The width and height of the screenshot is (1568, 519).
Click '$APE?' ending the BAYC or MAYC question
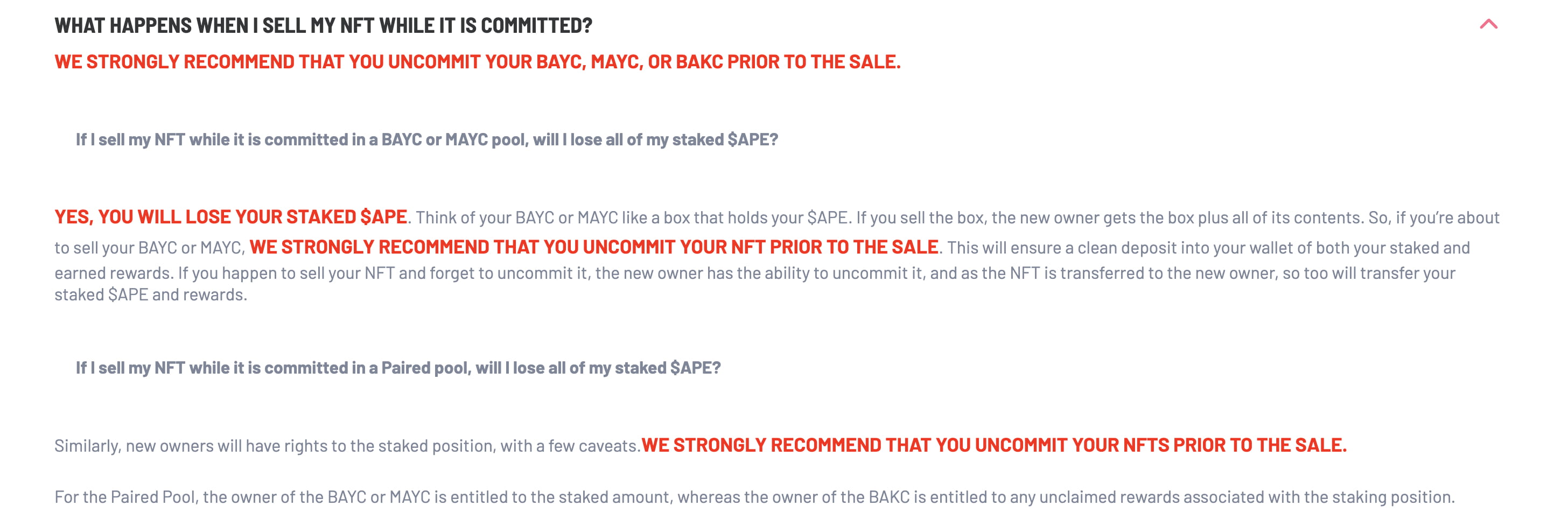[753, 139]
